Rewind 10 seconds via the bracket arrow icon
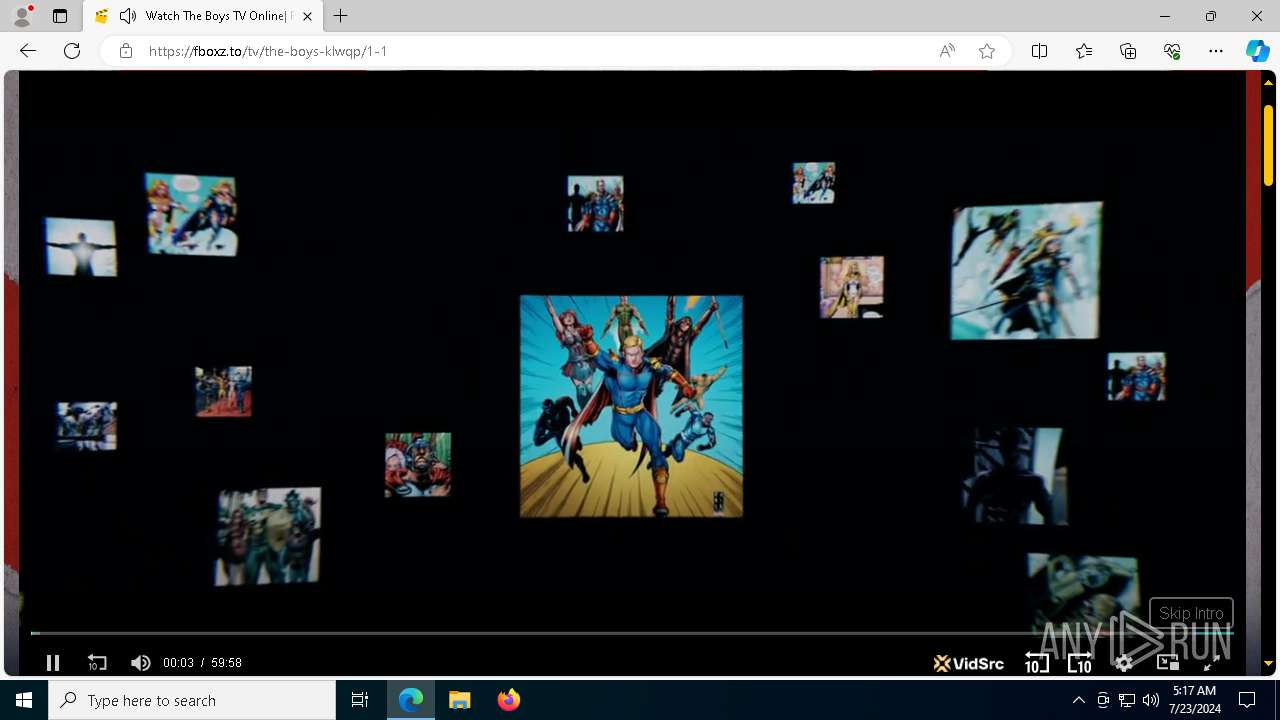 pyautogui.click(x=1036, y=662)
